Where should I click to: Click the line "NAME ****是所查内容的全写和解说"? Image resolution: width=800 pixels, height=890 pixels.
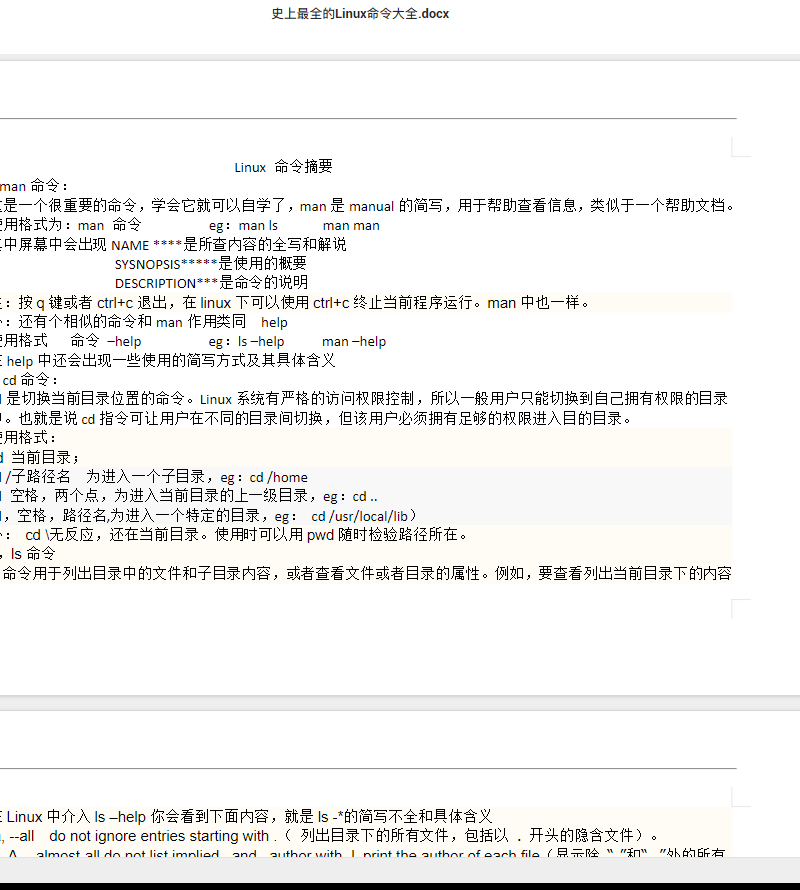pyautogui.click(x=229, y=245)
